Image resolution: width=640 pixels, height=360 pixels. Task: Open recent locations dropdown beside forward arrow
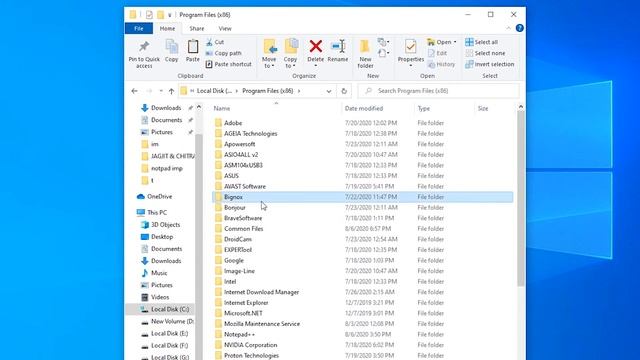(x=161, y=91)
